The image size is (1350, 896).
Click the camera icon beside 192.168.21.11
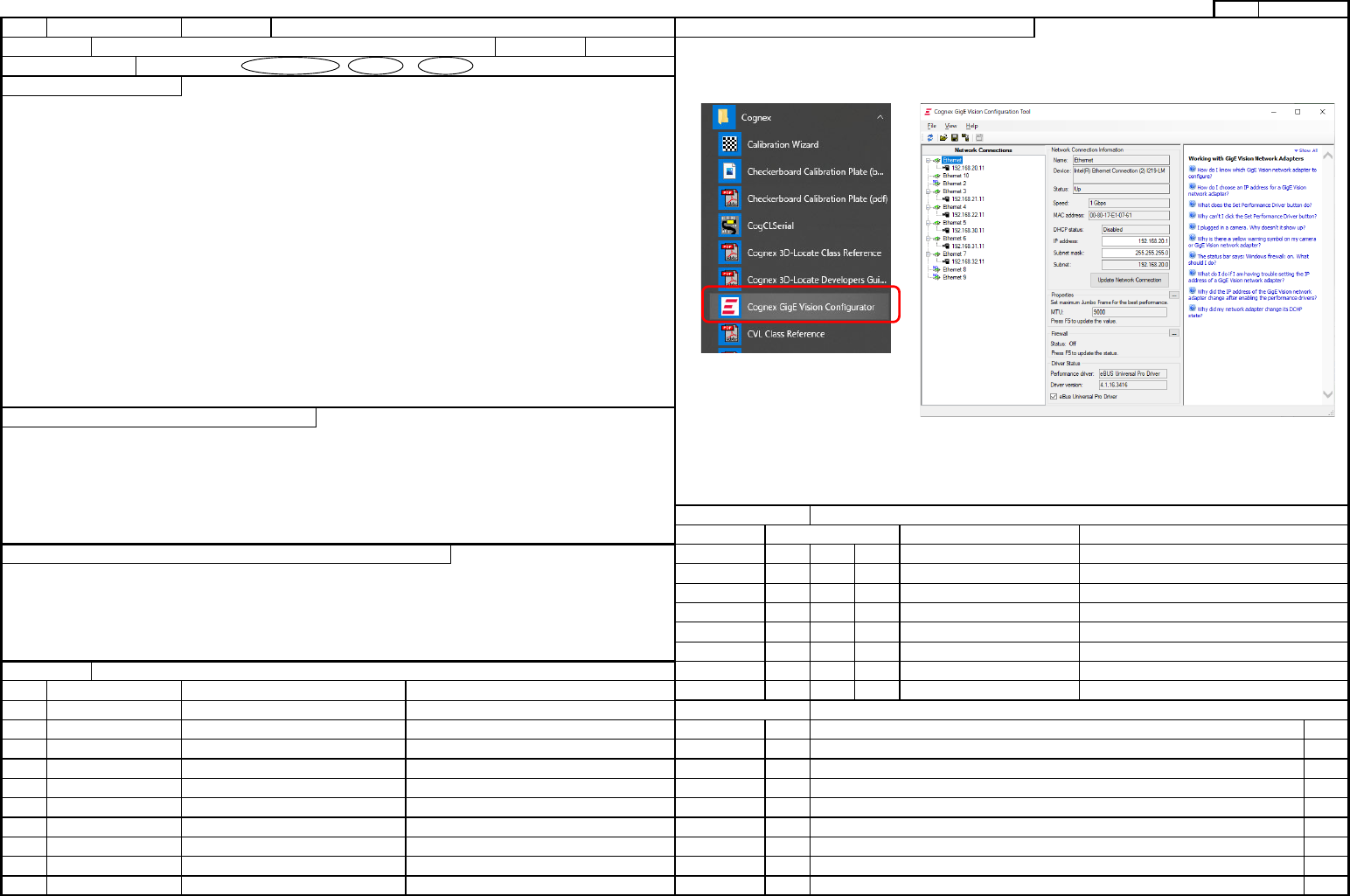point(946,199)
